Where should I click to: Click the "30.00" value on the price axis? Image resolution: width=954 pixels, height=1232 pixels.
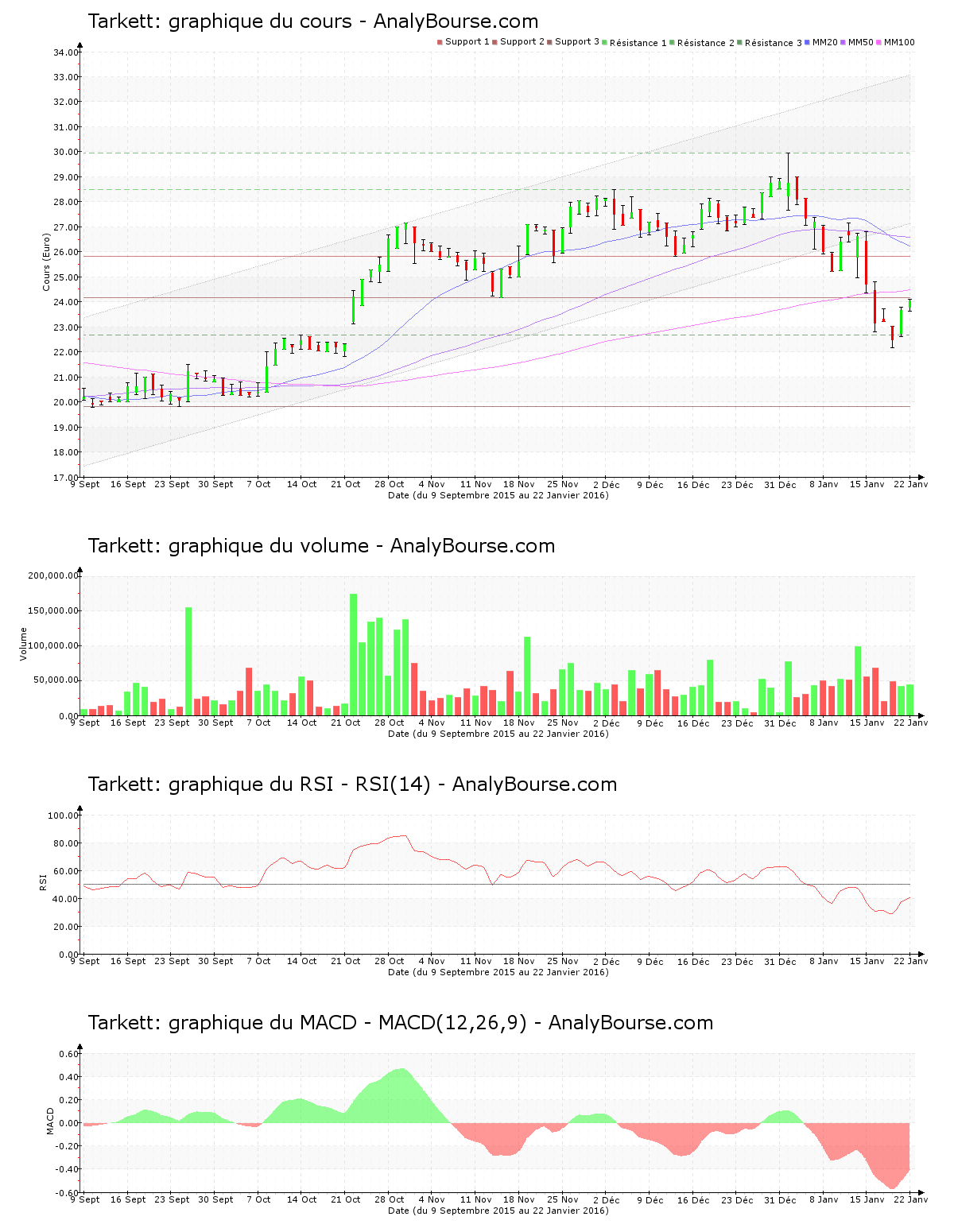point(66,153)
